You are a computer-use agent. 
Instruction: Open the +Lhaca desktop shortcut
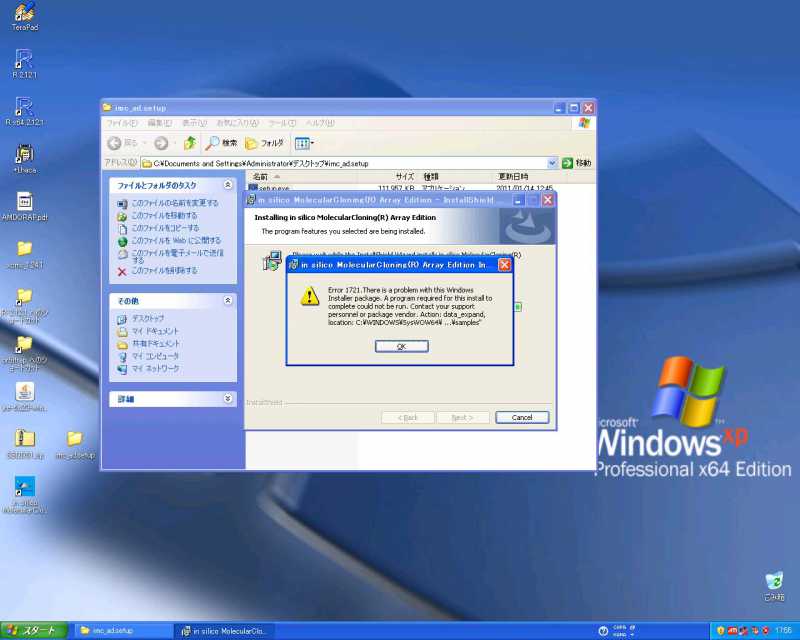pos(24,159)
